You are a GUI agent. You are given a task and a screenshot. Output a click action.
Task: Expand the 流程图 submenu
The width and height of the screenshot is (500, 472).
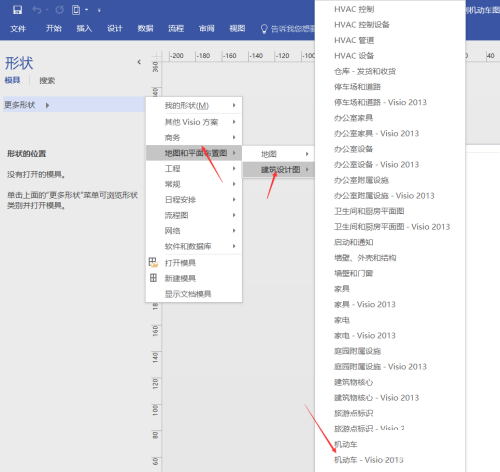click(x=194, y=215)
